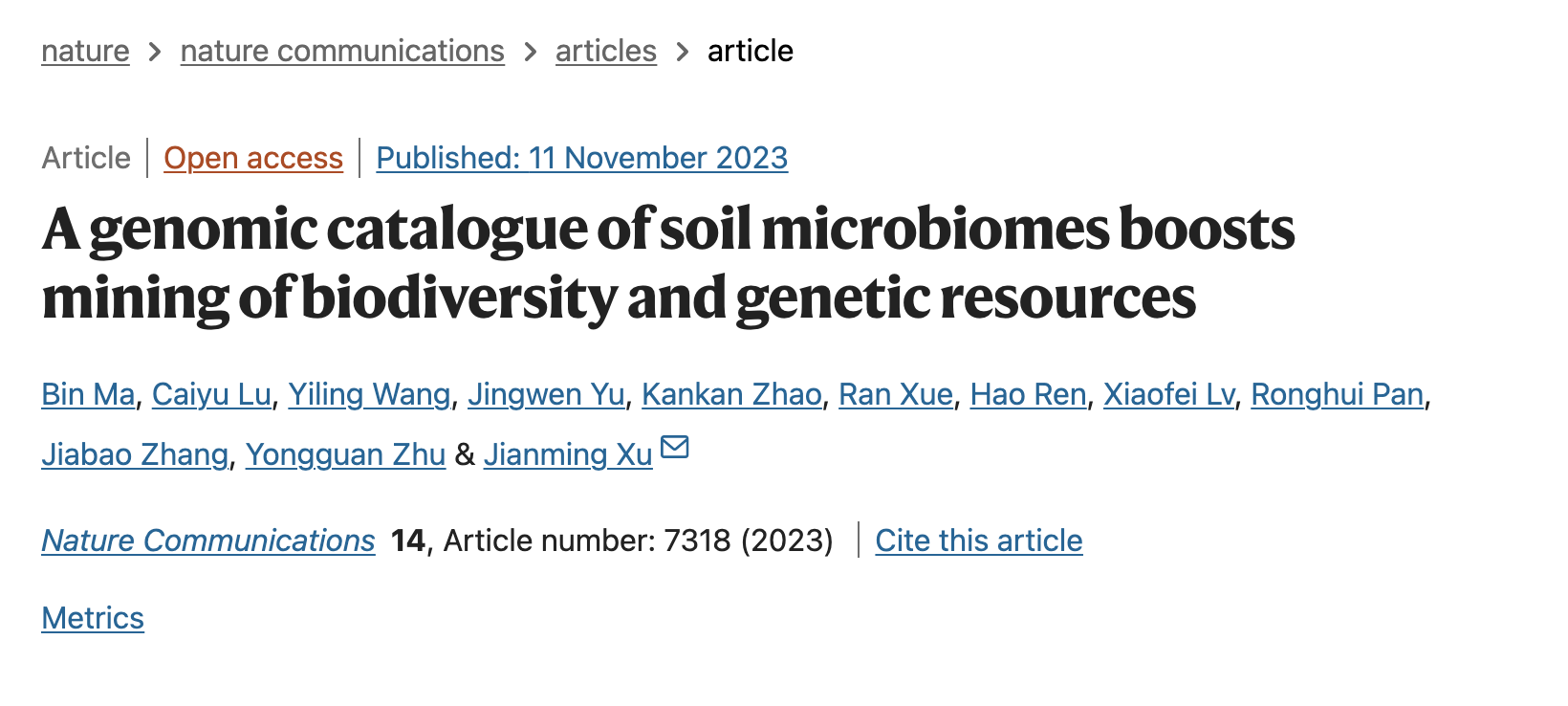Open author Bin Ma's profile
The width and height of the screenshot is (1568, 706).
[88, 394]
